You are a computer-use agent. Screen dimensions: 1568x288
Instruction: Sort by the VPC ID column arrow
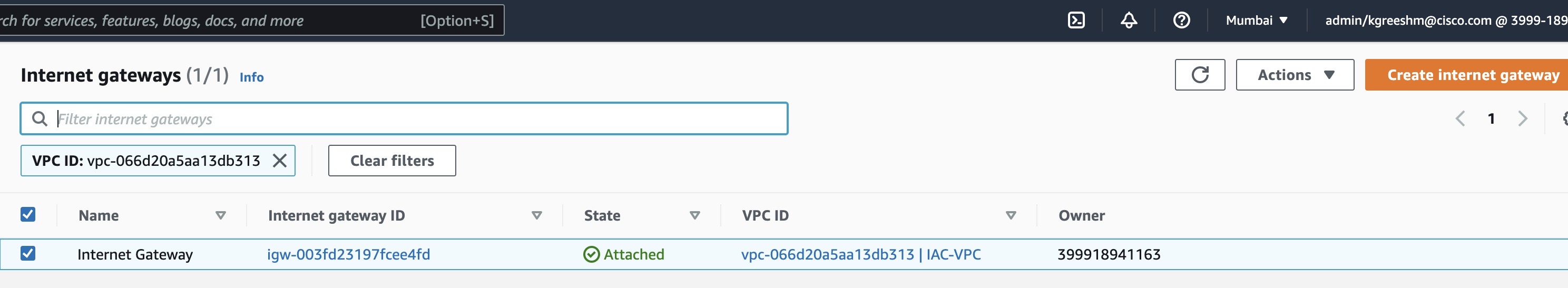pyautogui.click(x=1011, y=215)
